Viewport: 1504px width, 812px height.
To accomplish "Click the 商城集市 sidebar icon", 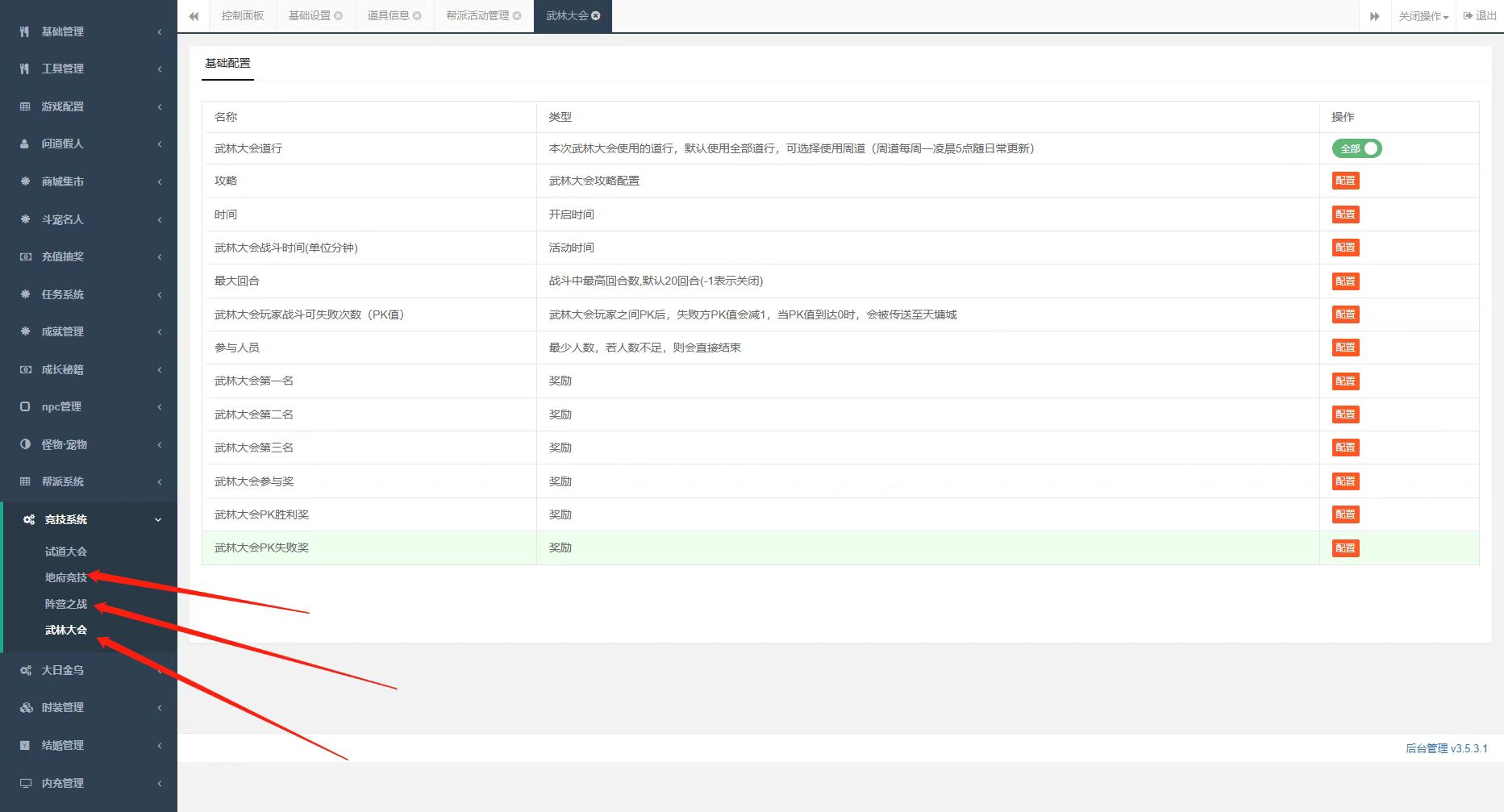I will [x=25, y=181].
